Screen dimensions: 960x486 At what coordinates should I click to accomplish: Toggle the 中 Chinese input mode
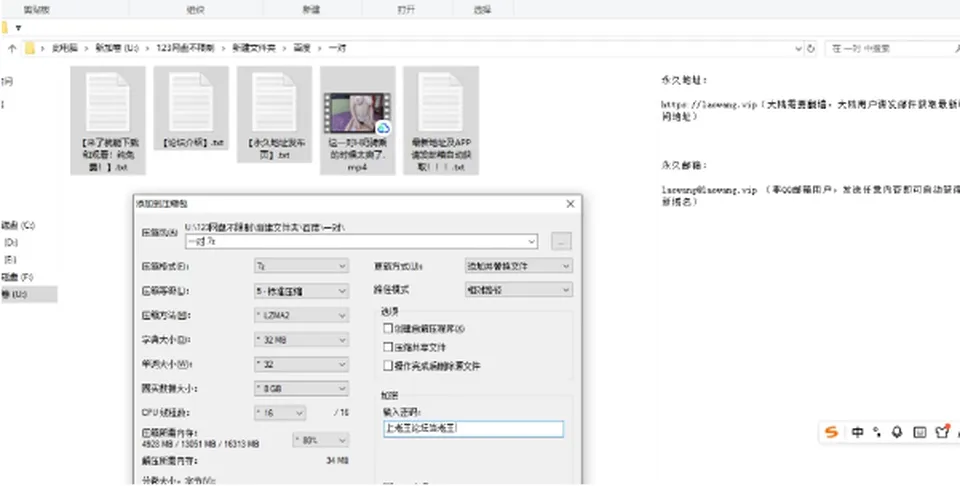click(x=858, y=432)
